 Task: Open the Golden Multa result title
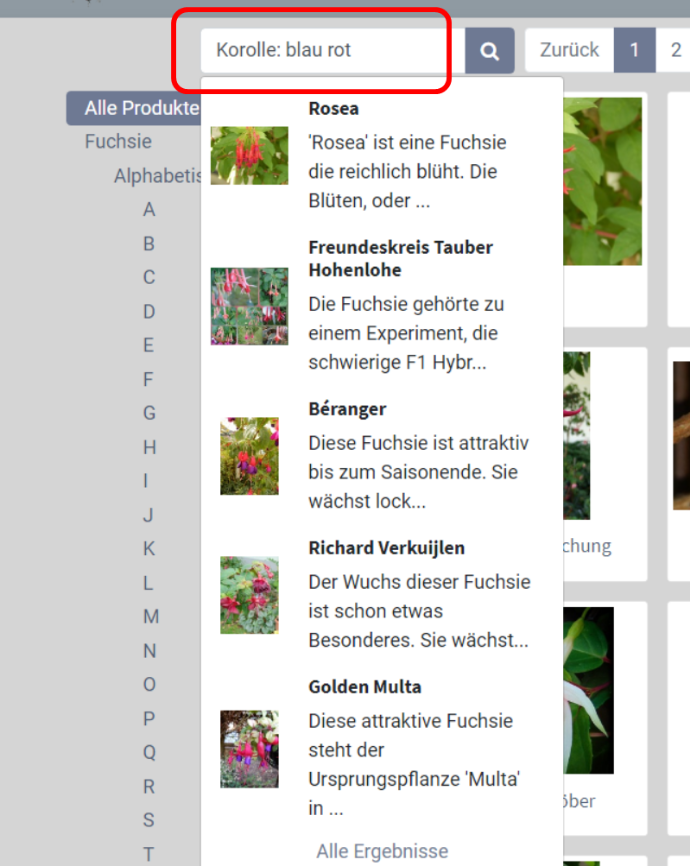(365, 687)
